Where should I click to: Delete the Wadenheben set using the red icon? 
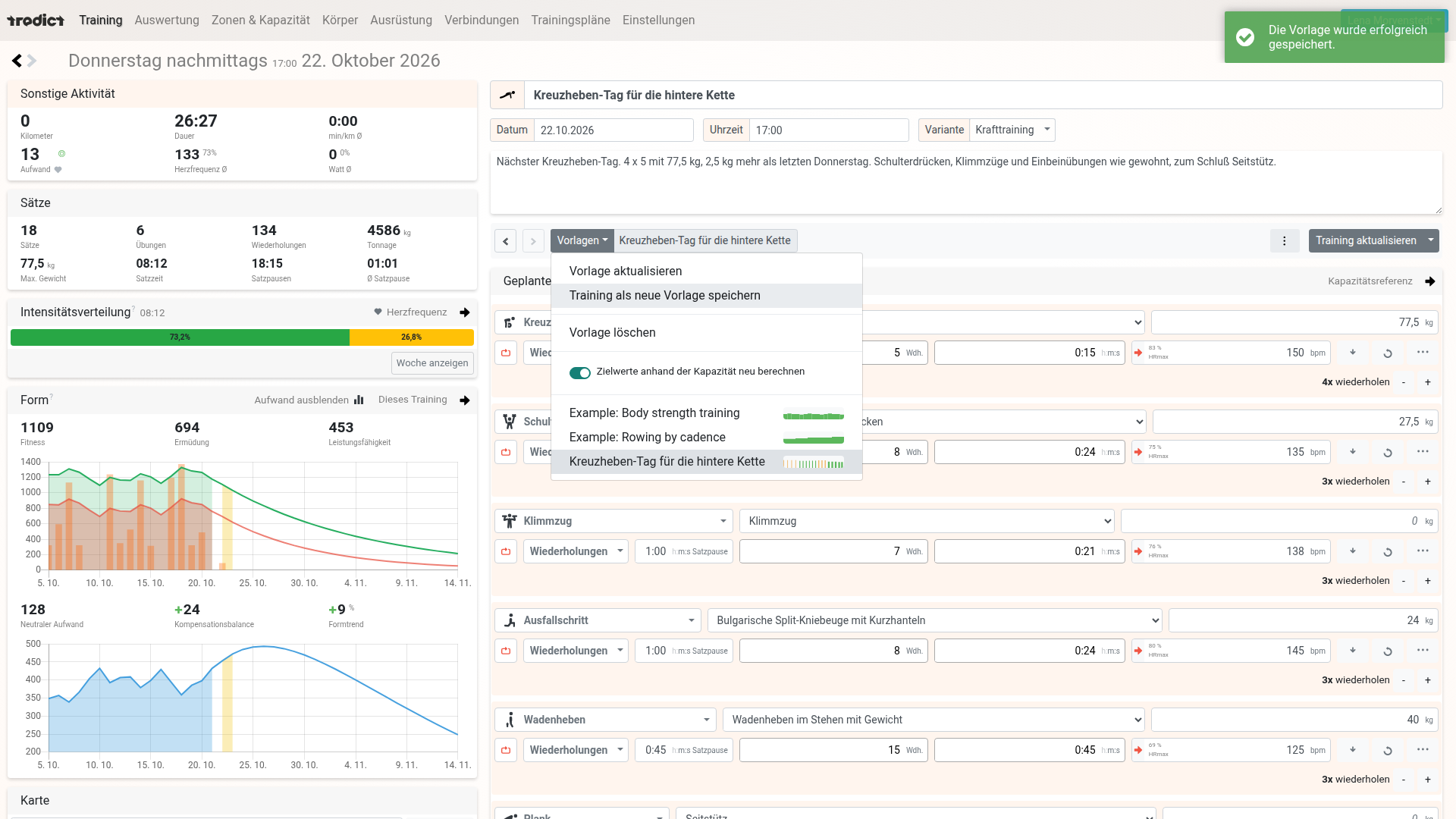(x=506, y=750)
